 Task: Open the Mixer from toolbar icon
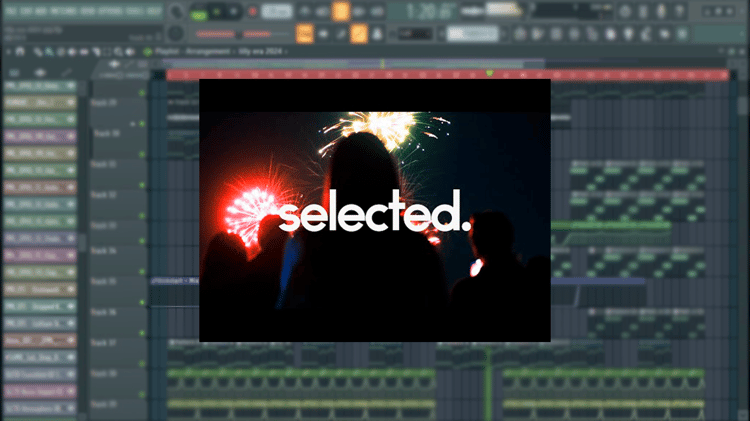click(574, 34)
